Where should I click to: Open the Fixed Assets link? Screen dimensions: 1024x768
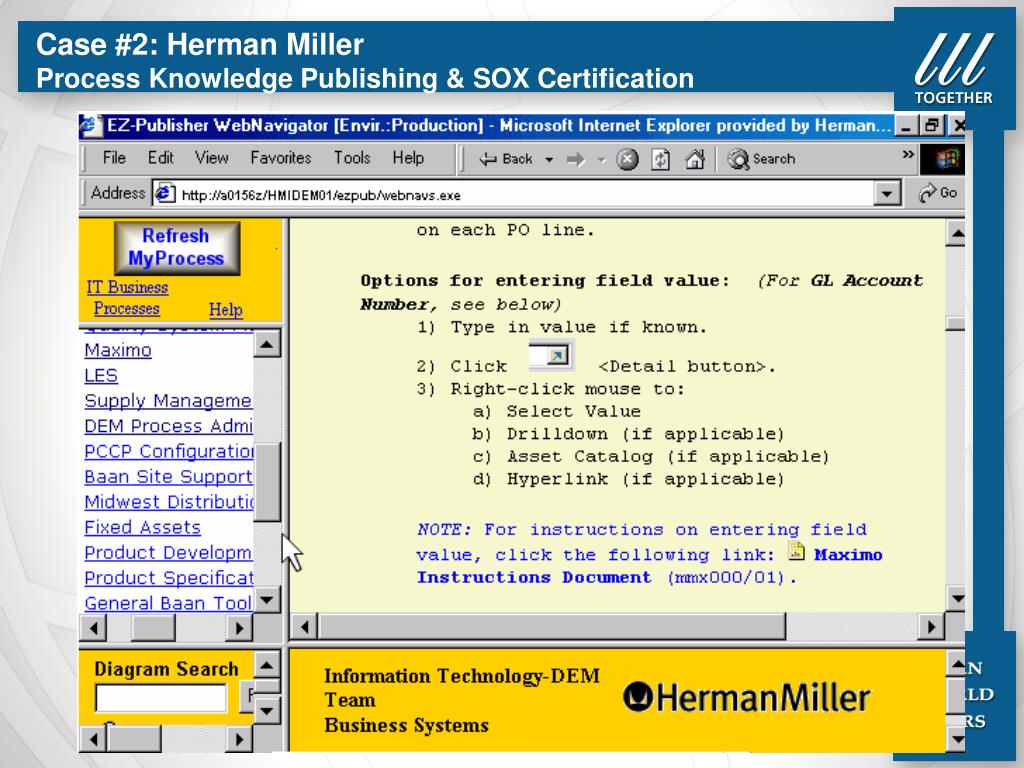[142, 527]
